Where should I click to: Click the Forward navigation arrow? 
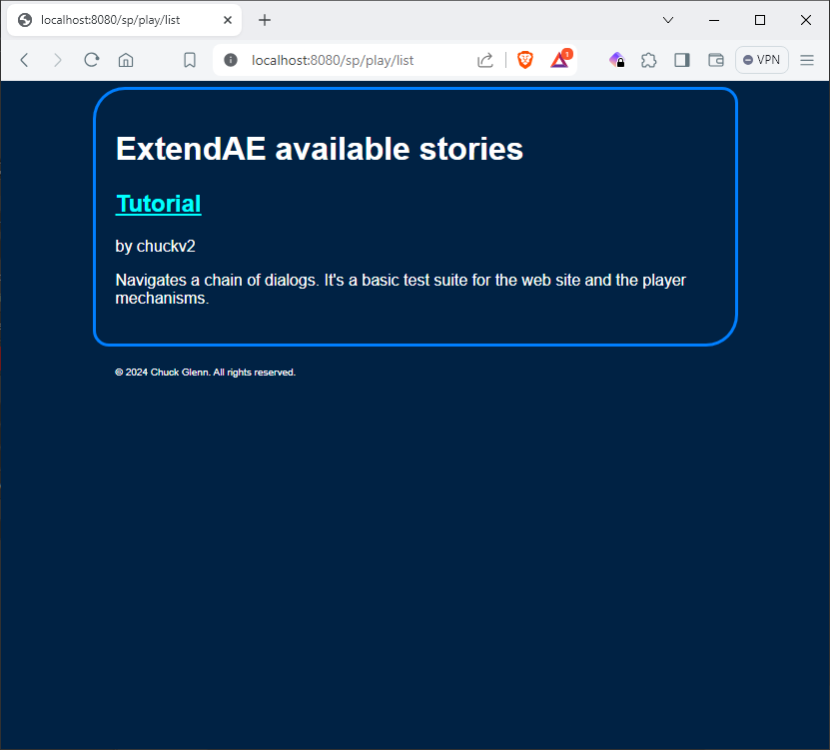pyautogui.click(x=57, y=60)
